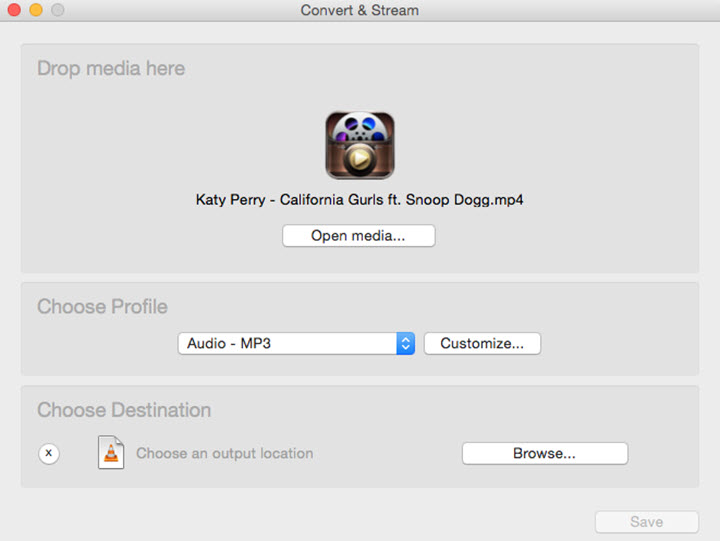720x541 pixels.
Task: Click the 'Choose an output location' text
Action: tap(224, 453)
